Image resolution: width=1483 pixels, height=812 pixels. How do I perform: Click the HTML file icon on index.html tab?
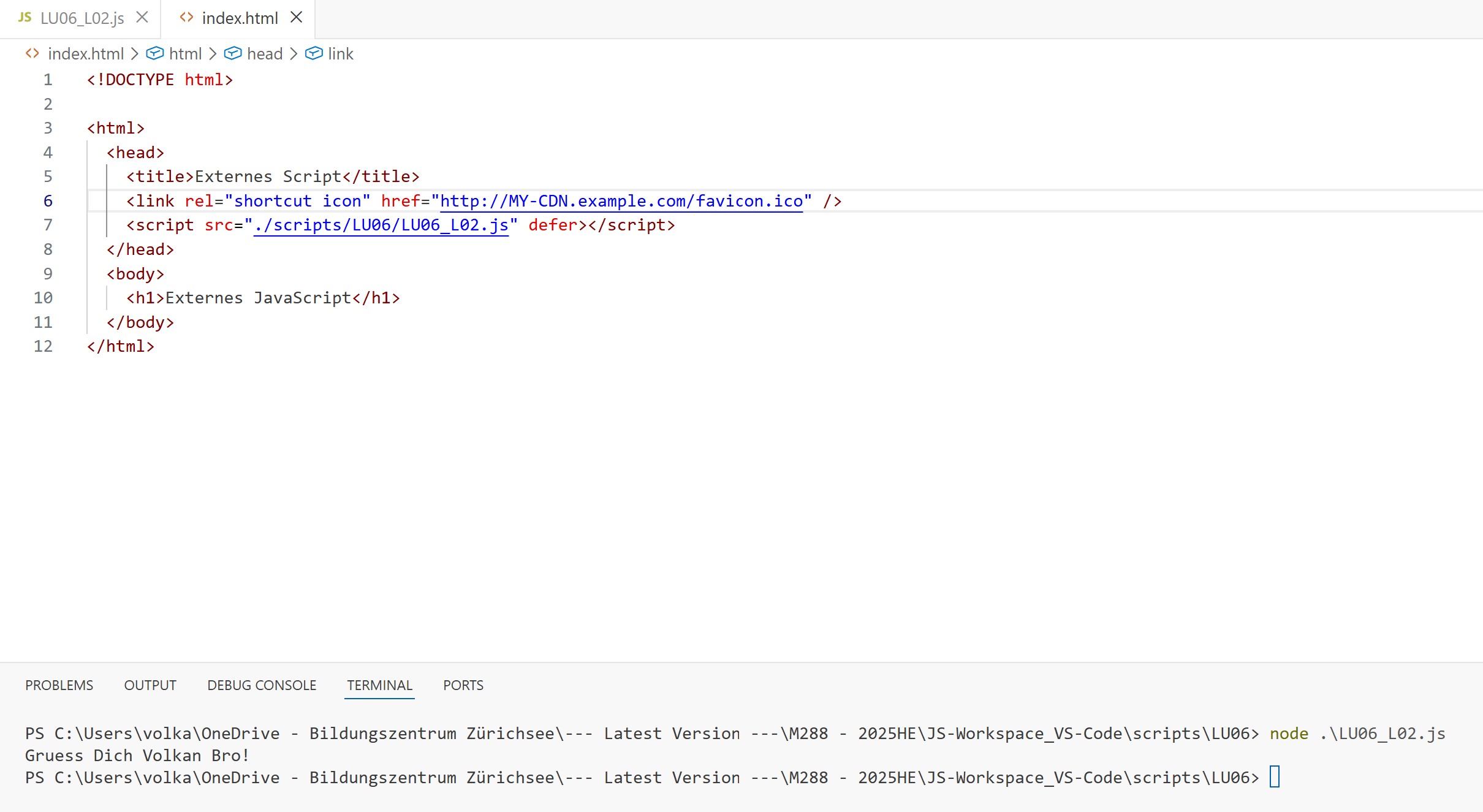(186, 18)
